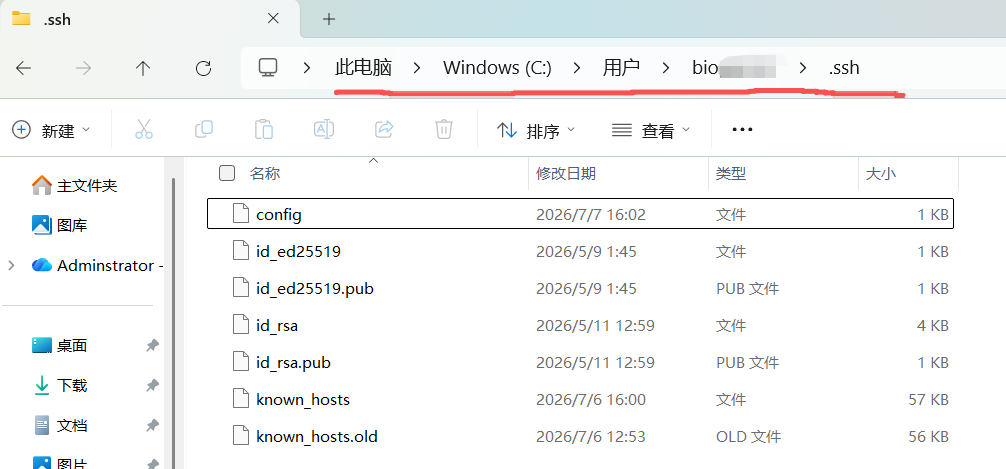Sort by 类型 column header
1006x469 pixels.
pyautogui.click(x=731, y=173)
